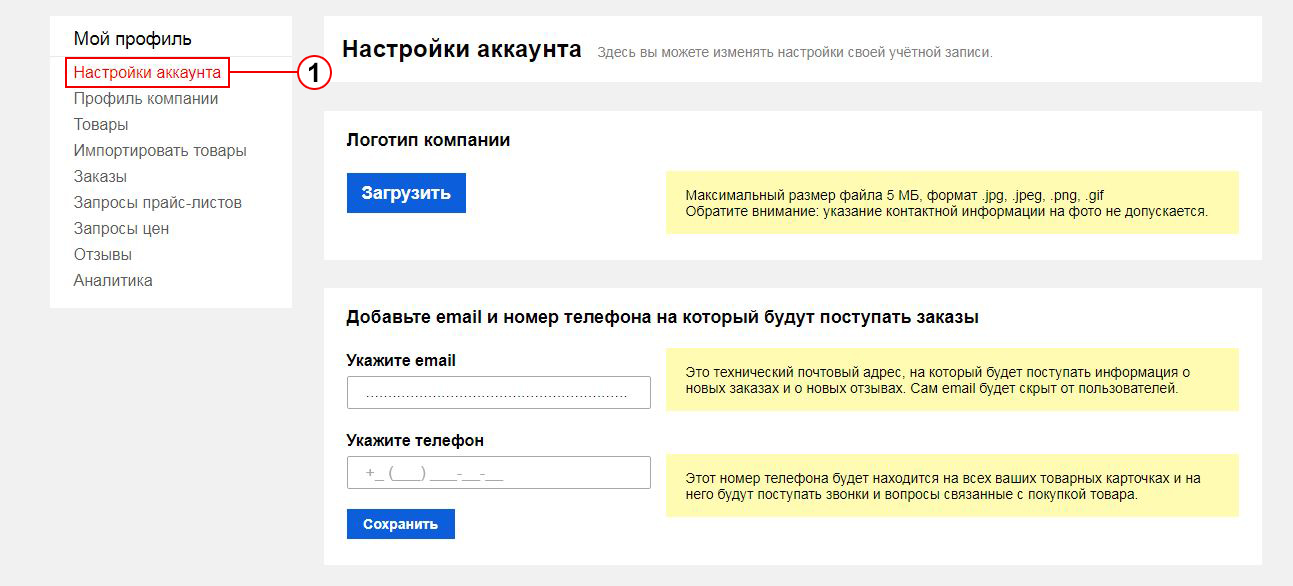
Task: Click the circled number 1 marker
Action: 314,73
